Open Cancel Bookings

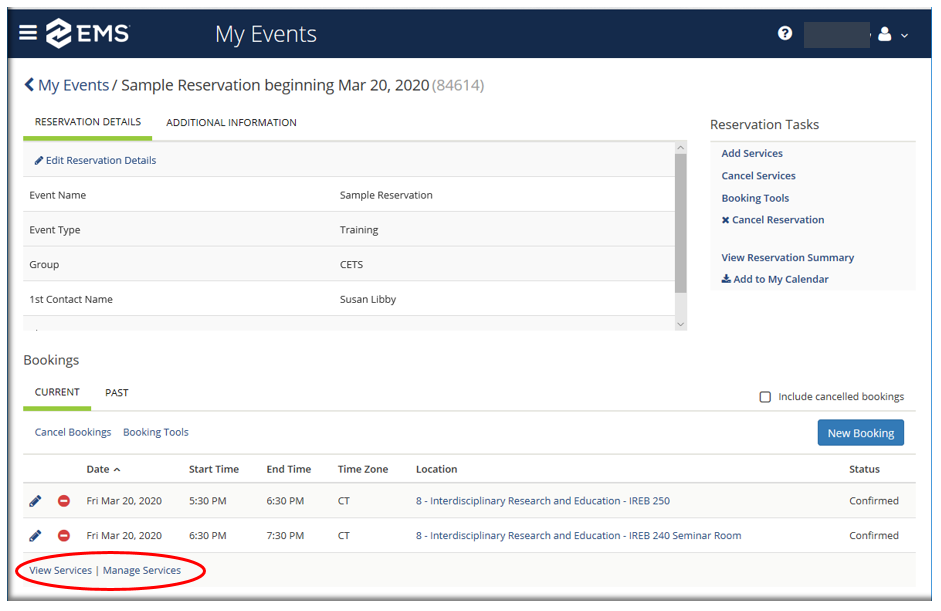(x=72, y=431)
